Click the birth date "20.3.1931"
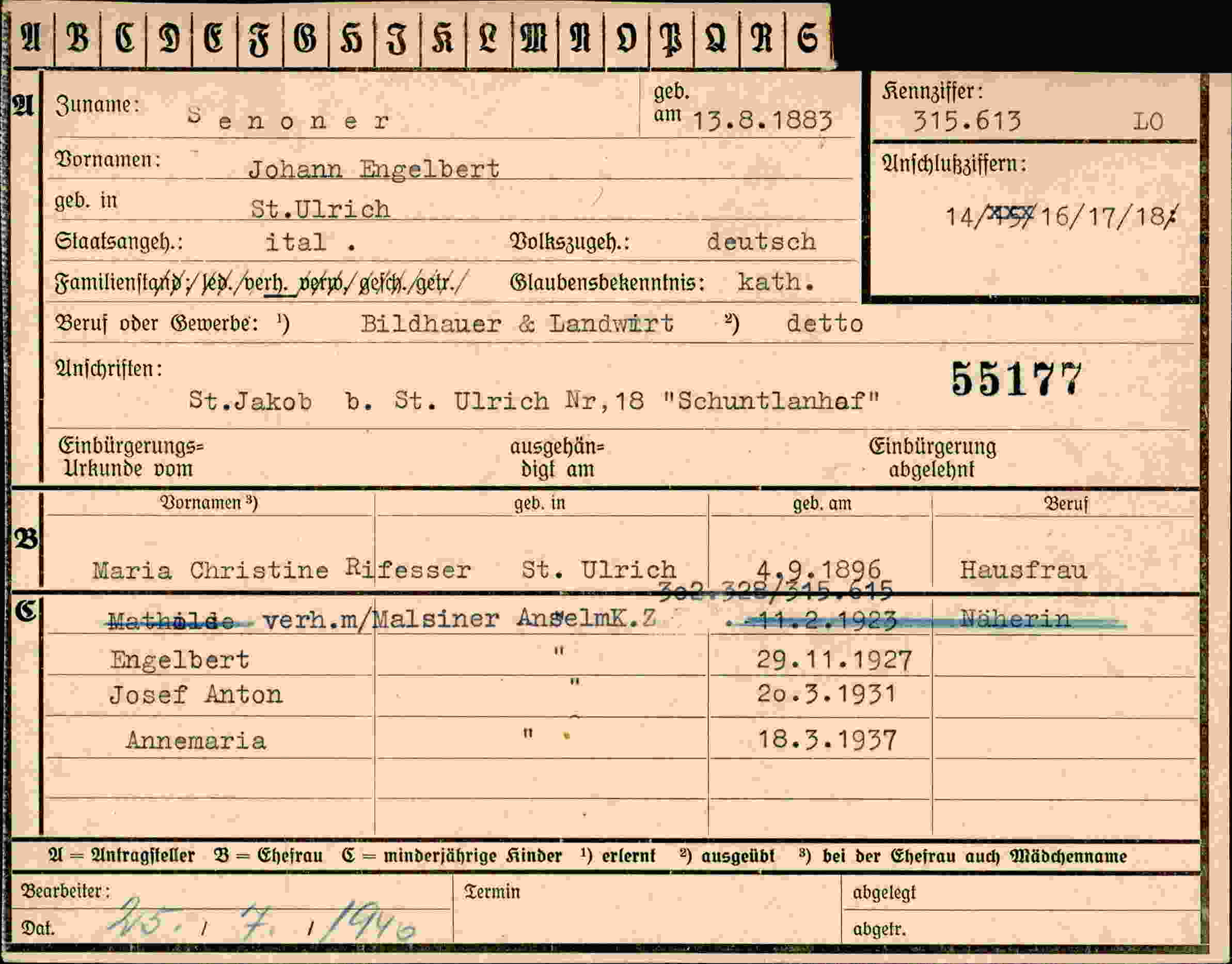Screen dimensions: 1232x964 click(826, 694)
